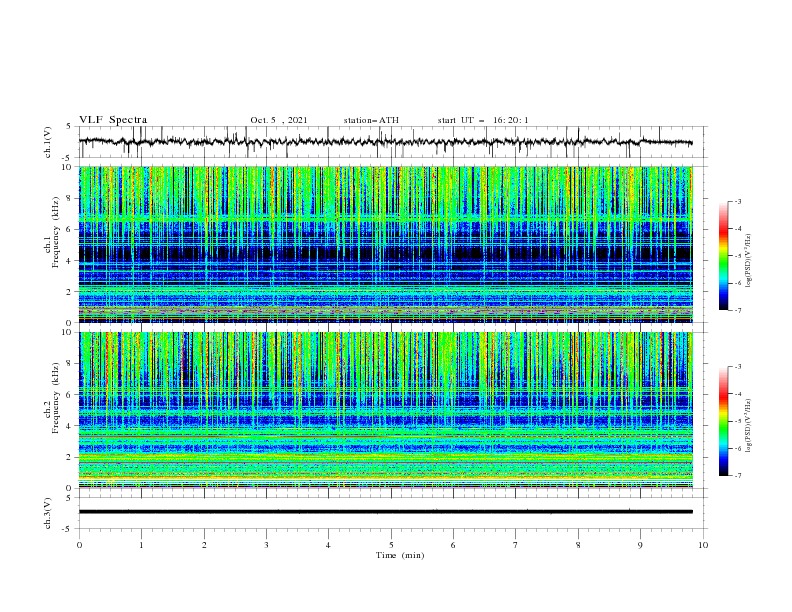Click time axis tick label "3"
Viewport: 792px width, 612px height.
tap(266, 545)
